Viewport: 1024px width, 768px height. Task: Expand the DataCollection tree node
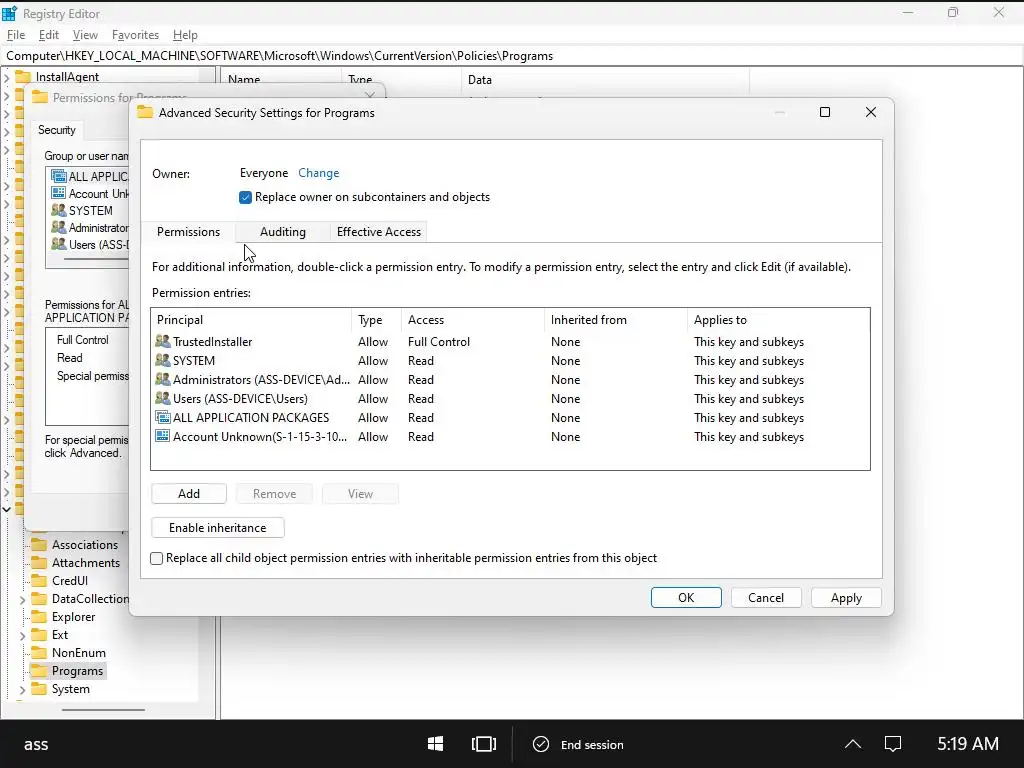[x=23, y=599]
